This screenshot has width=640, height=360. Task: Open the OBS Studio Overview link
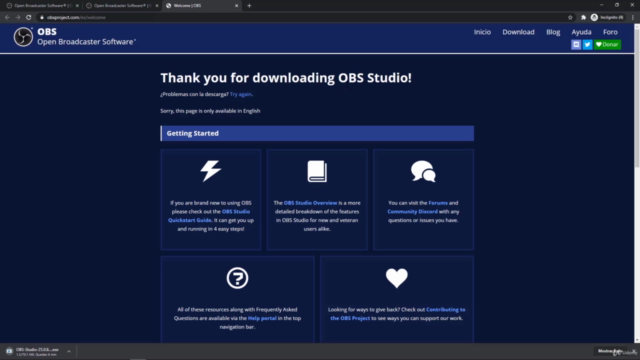(310, 203)
